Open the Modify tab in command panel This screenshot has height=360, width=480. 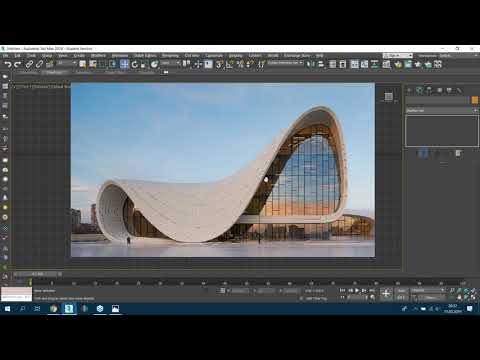pos(420,90)
